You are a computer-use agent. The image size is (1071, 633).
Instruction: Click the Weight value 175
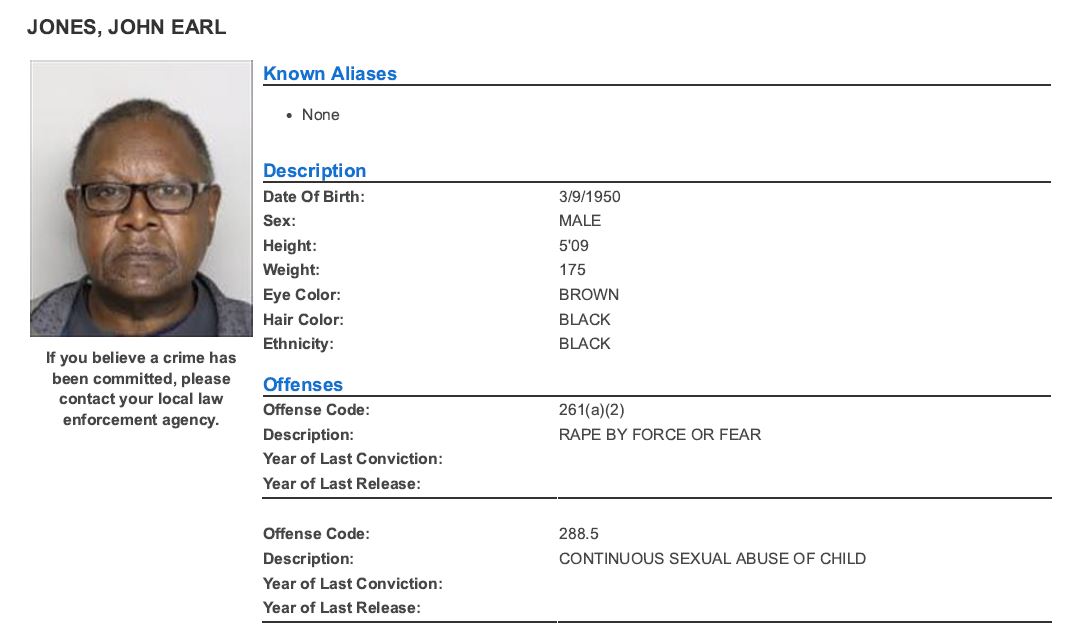coord(573,270)
